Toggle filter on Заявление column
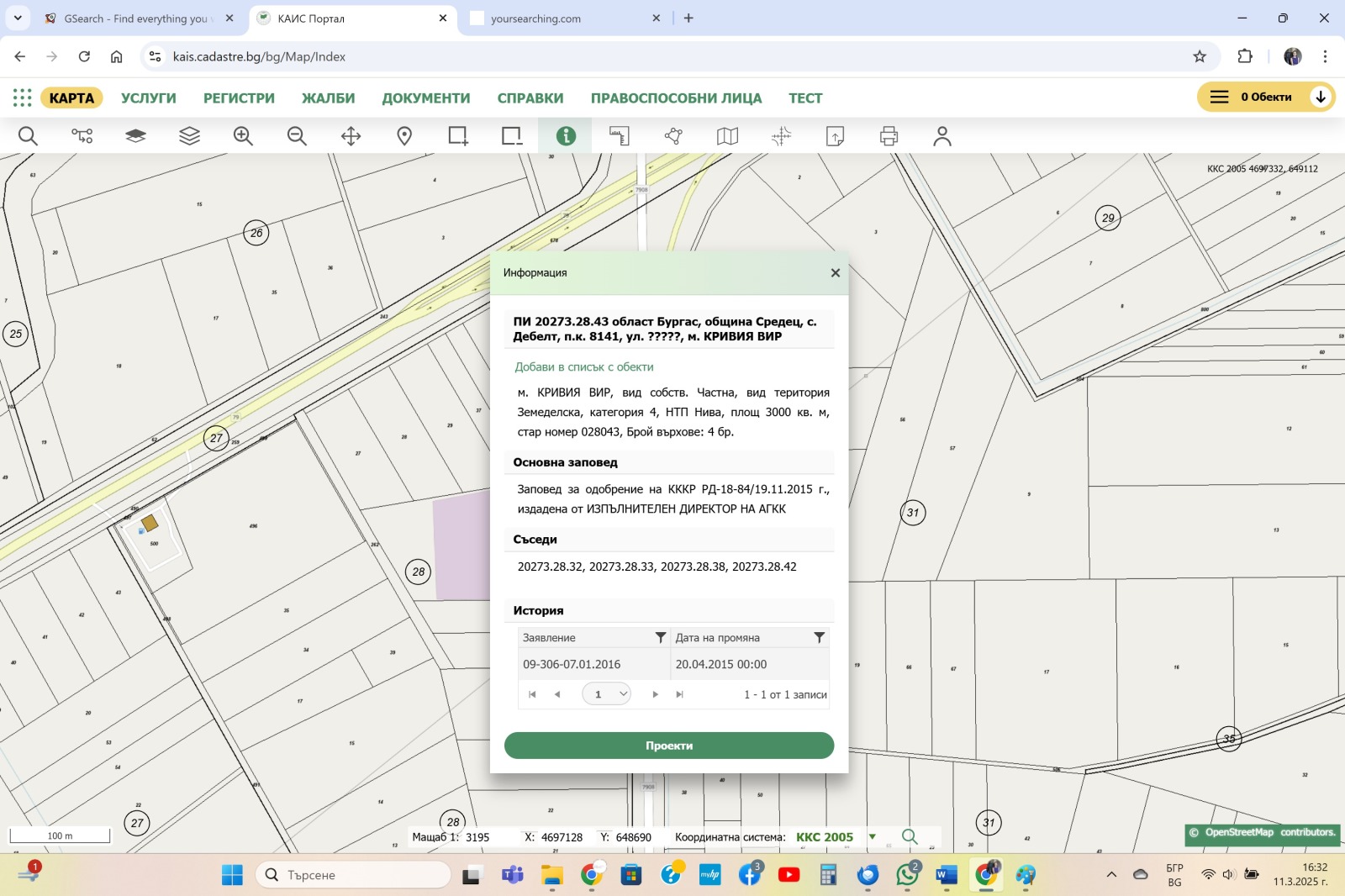 [662, 637]
